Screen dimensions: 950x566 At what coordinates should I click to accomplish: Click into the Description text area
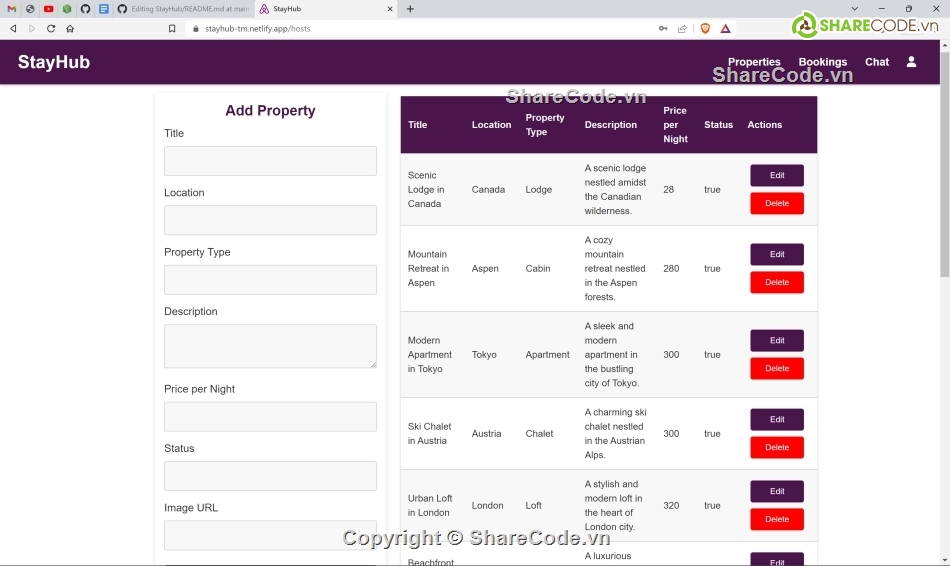tap(270, 346)
